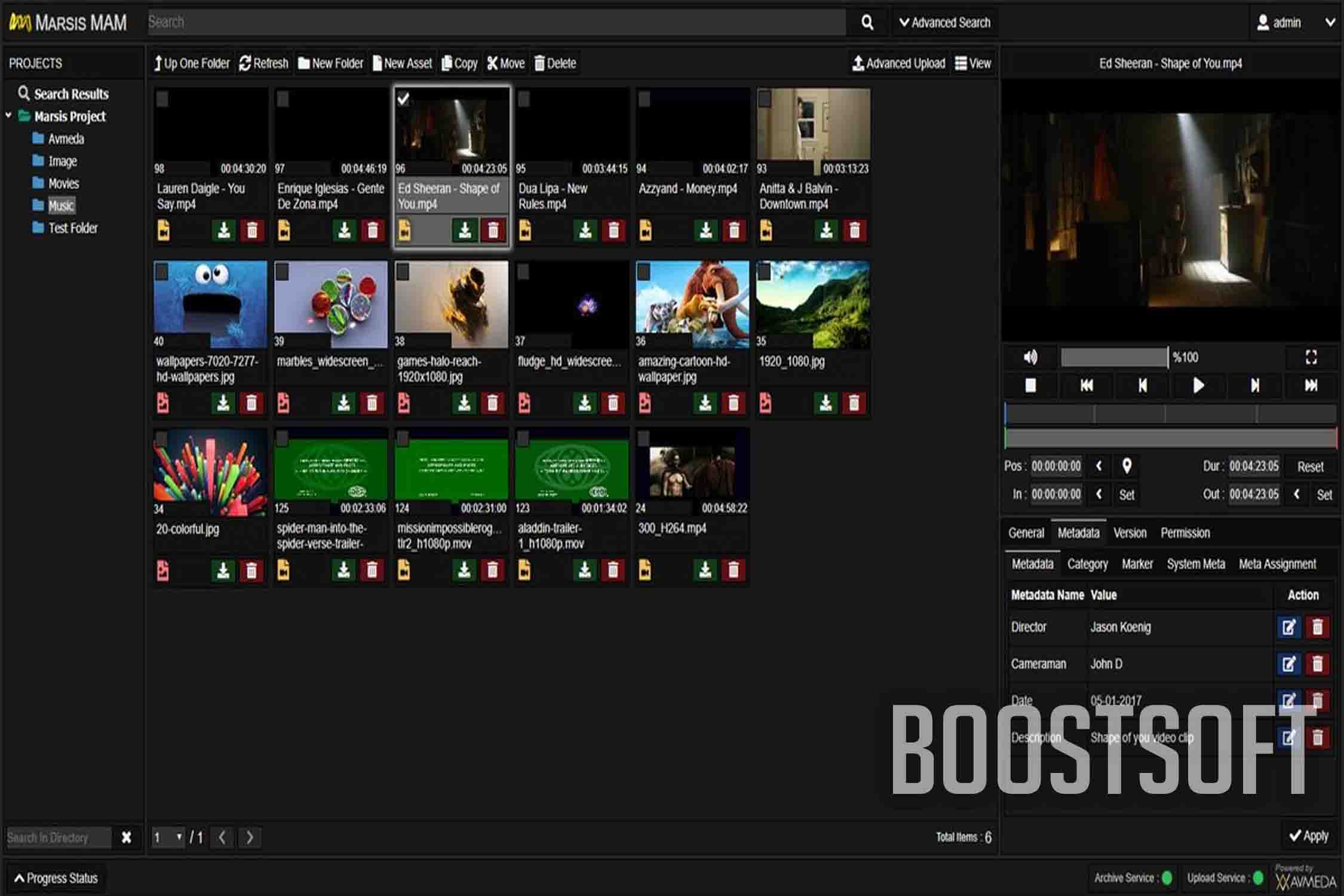The height and width of the screenshot is (896, 1344).
Task: Go to the previous page arrow
Action: 222,837
